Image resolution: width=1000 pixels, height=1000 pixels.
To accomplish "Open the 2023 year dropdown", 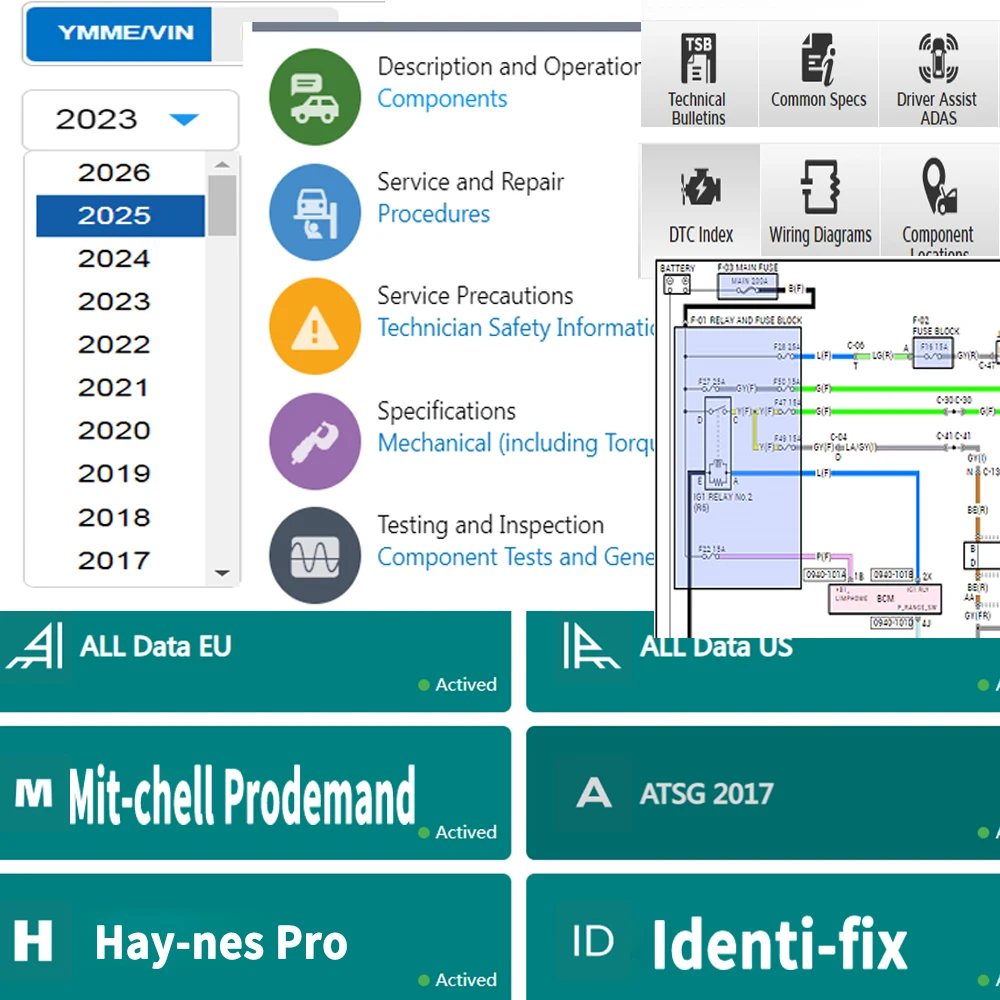I will coord(131,120).
